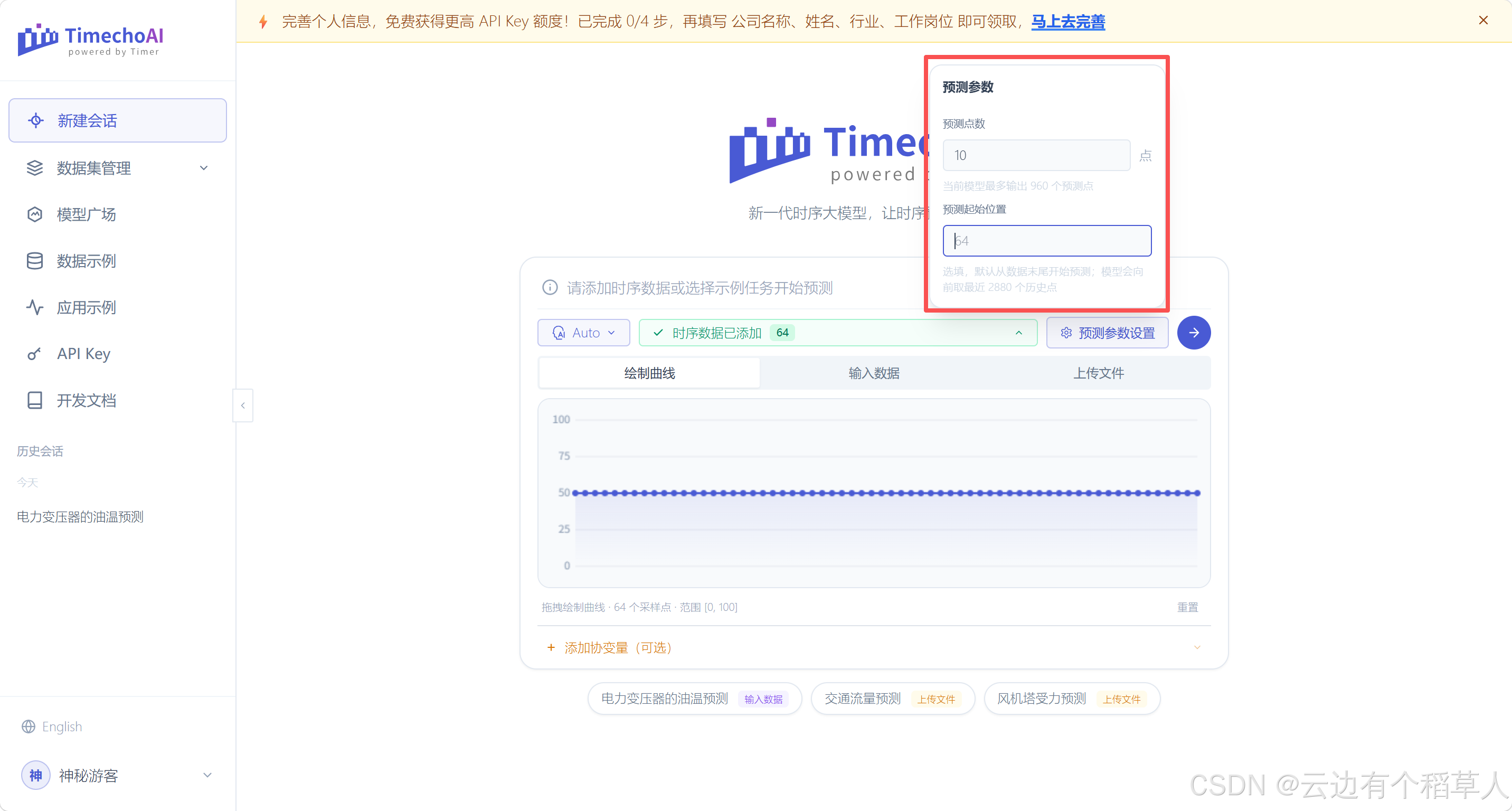The width and height of the screenshot is (1512, 811).
Task: Collapse the sidebar with the arrow handle
Action: 243,405
